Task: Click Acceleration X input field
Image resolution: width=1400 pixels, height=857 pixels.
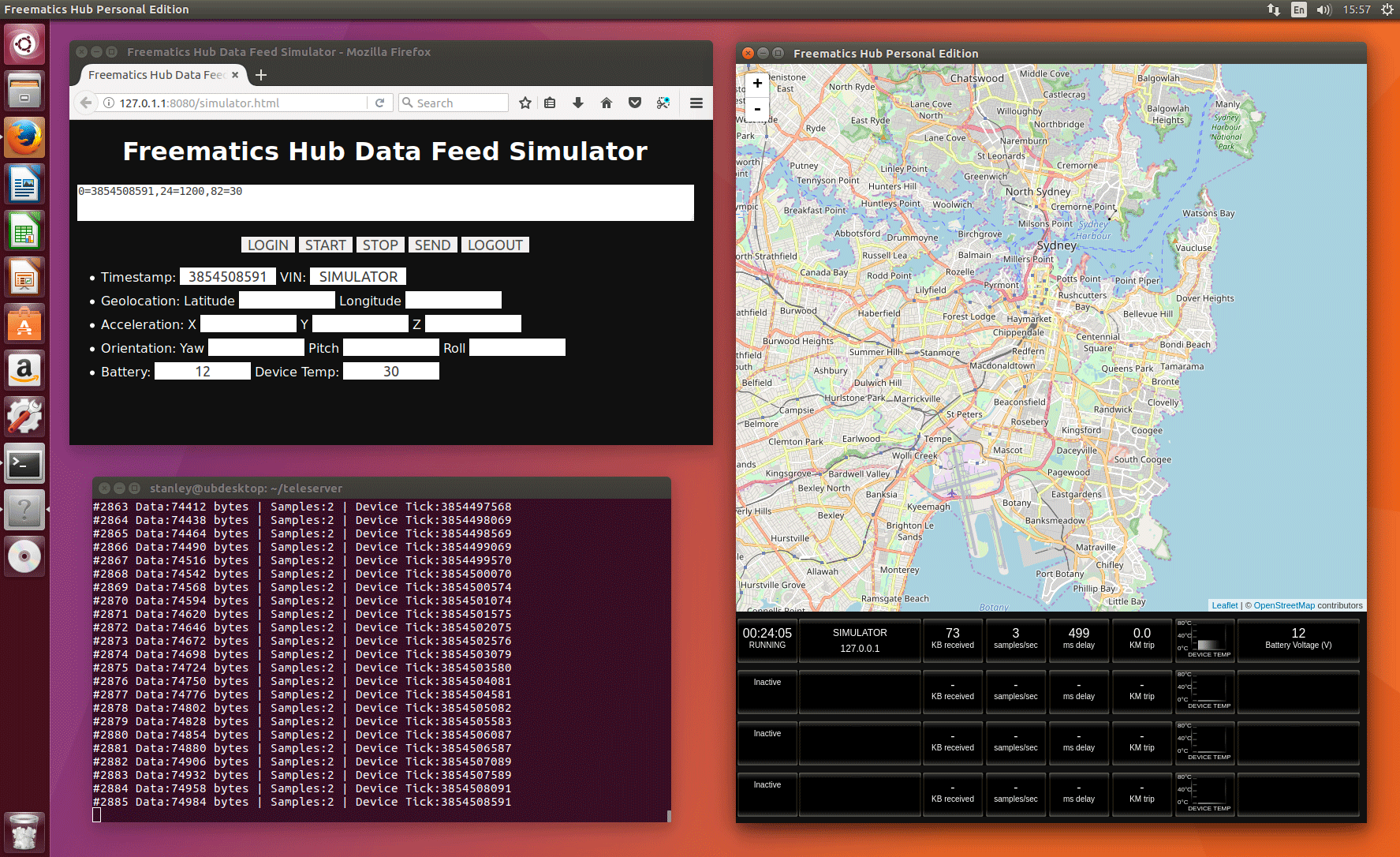Action: [248, 324]
